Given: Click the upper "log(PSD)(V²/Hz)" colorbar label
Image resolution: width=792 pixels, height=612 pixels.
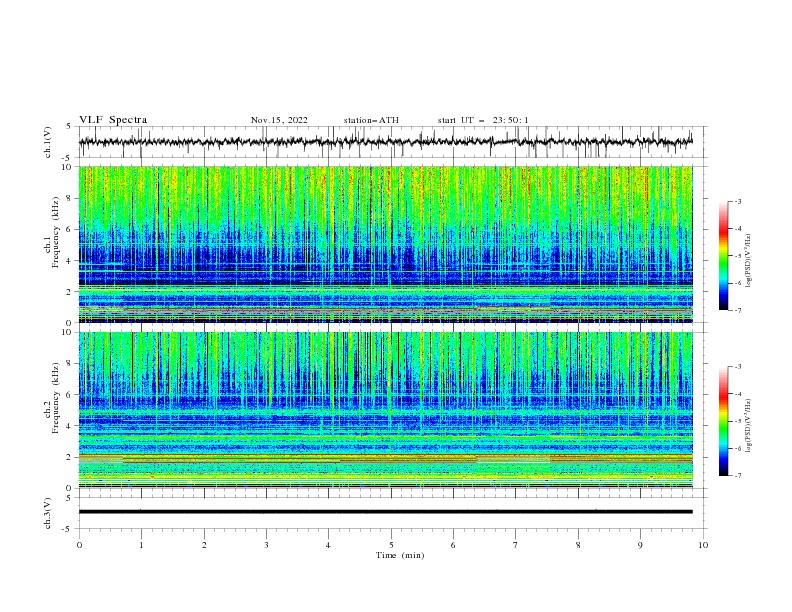Looking at the screenshot, I should click(x=749, y=261).
